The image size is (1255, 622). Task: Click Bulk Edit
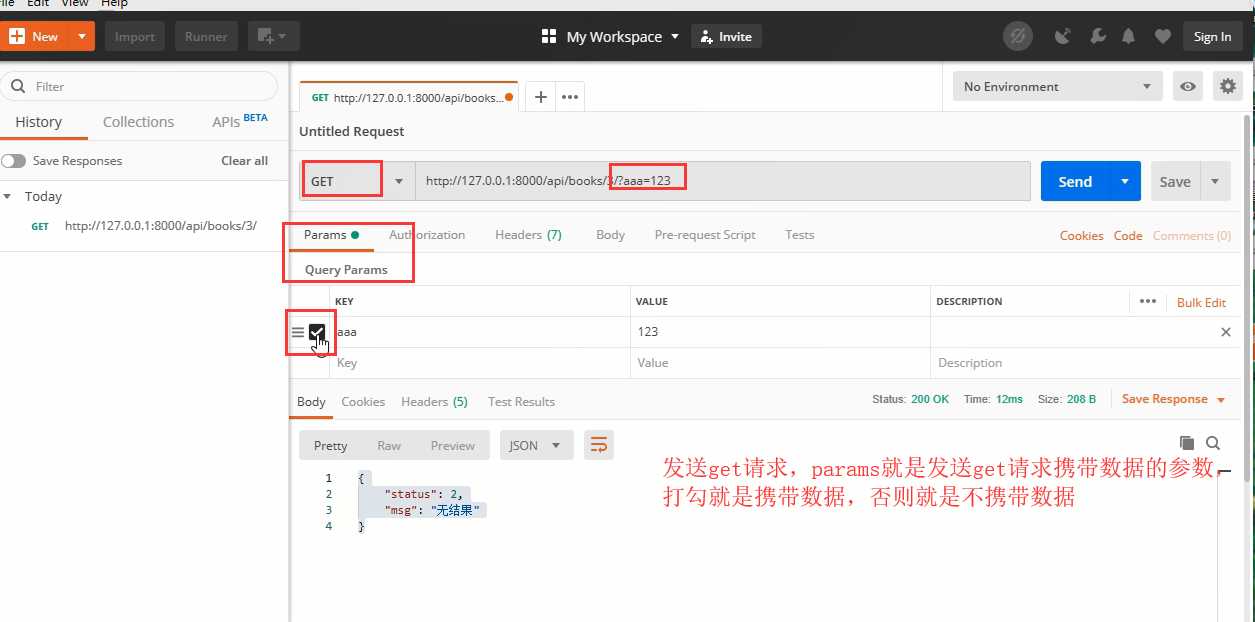(1201, 302)
